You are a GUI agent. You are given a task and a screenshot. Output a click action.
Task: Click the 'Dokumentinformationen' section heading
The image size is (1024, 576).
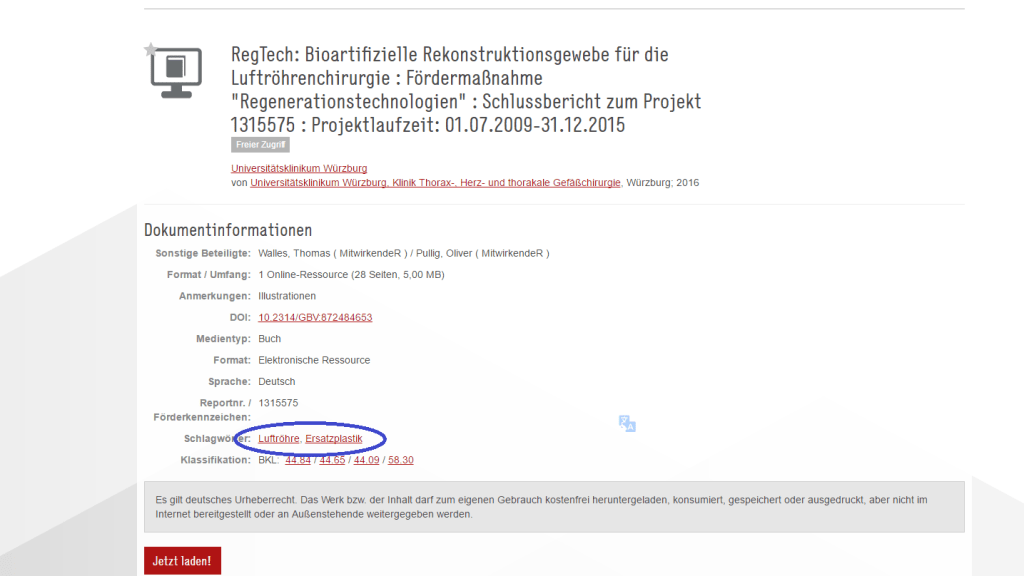[x=228, y=230]
